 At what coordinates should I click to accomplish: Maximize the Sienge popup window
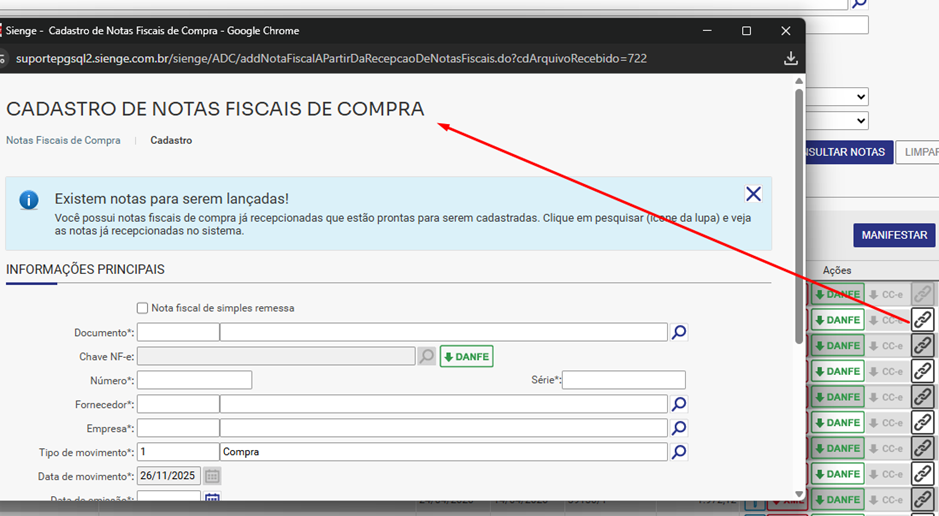pyautogui.click(x=746, y=31)
